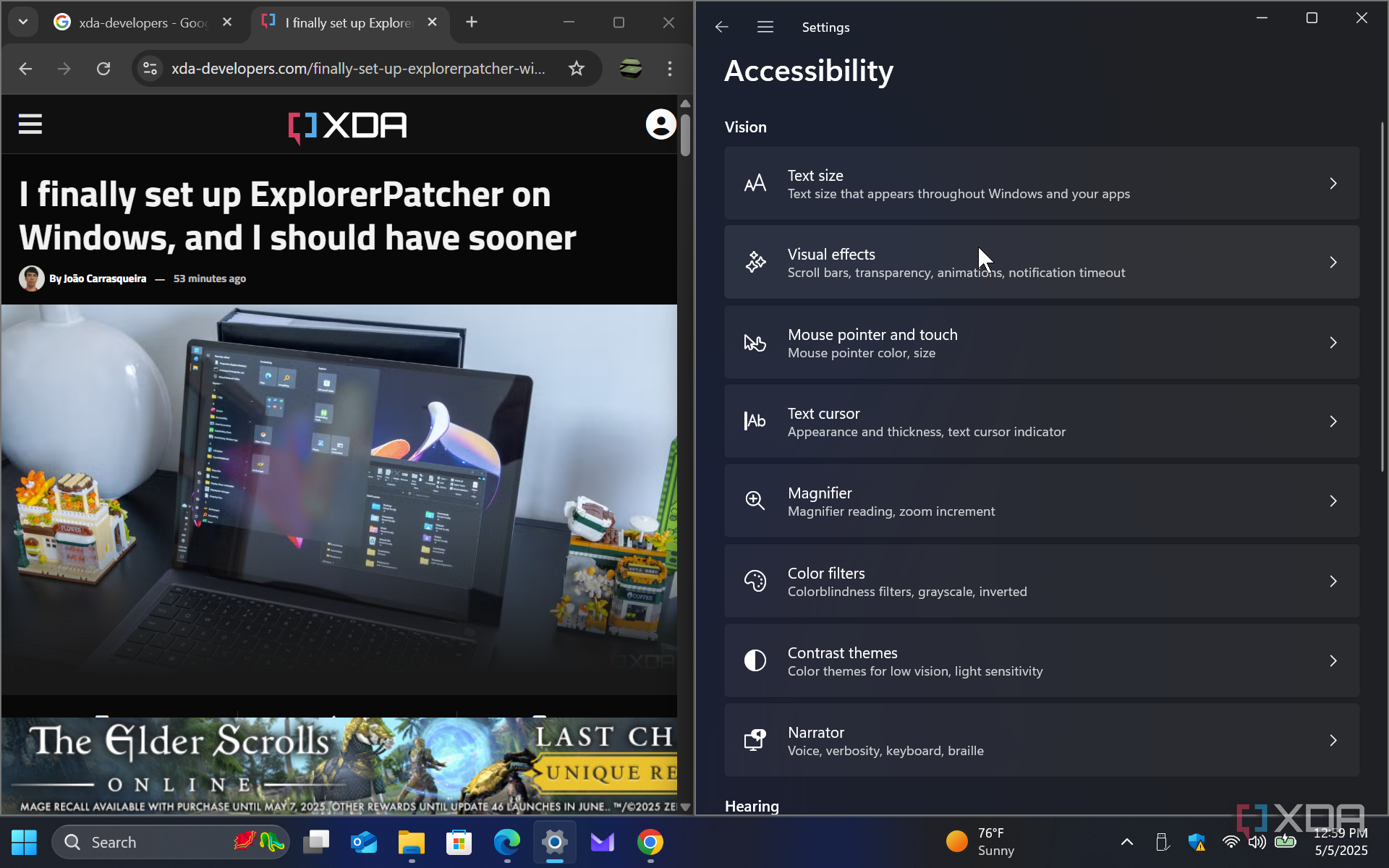Click the Visual effects sparkle icon
The width and height of the screenshot is (1389, 868).
click(x=755, y=262)
